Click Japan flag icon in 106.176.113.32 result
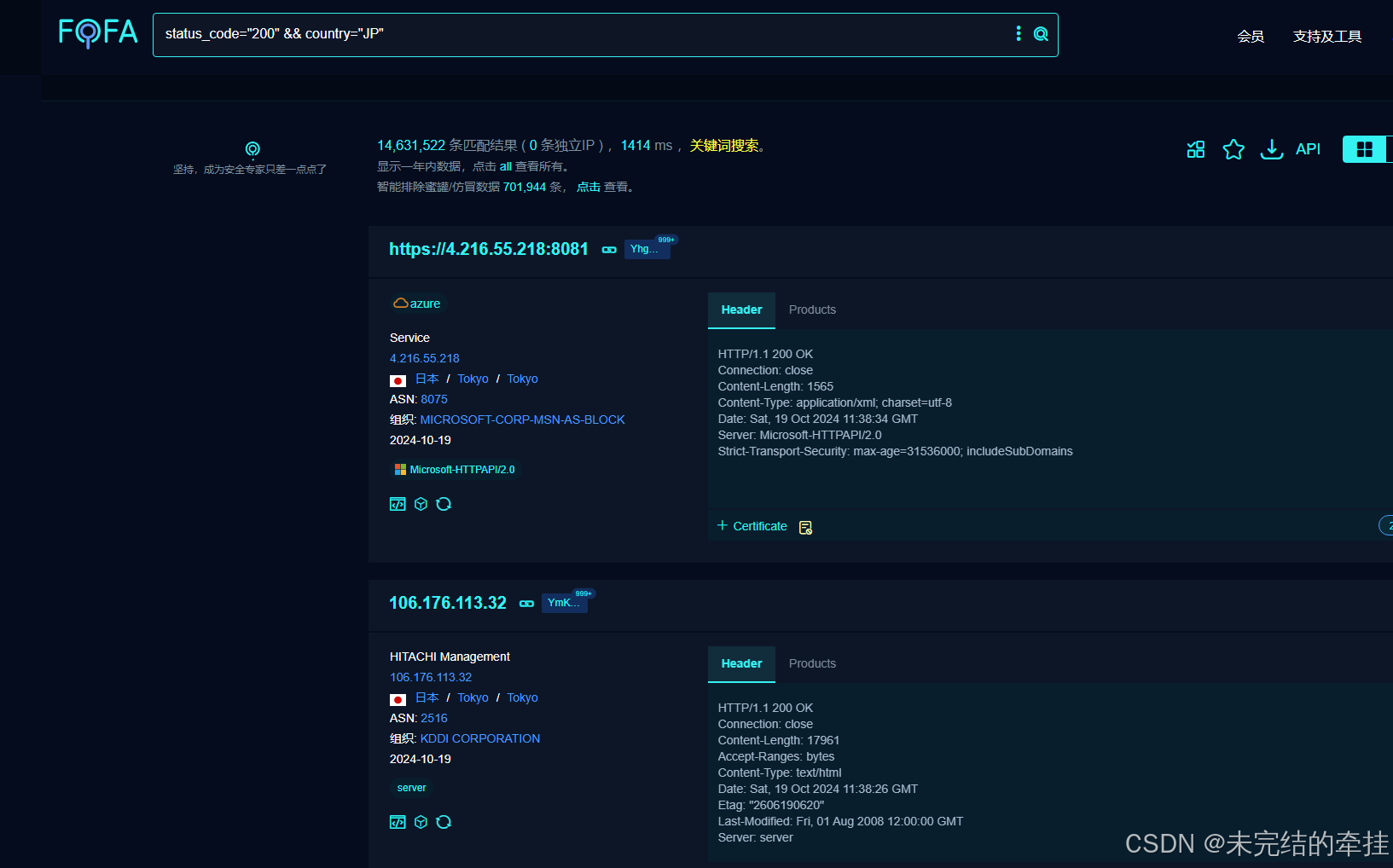This screenshot has height=868, width=1393. point(398,699)
